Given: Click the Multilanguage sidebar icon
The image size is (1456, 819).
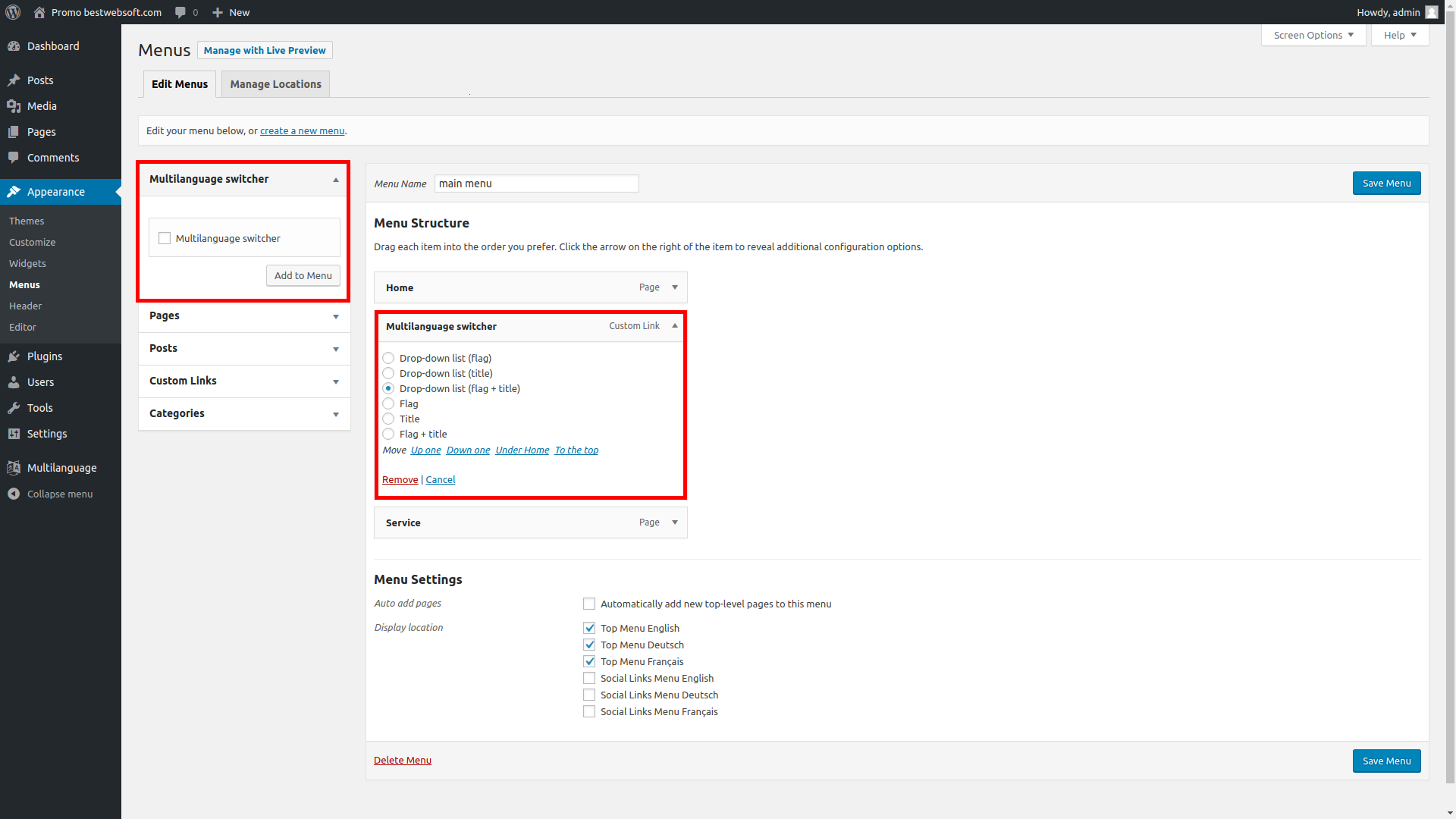Looking at the screenshot, I should 14,468.
